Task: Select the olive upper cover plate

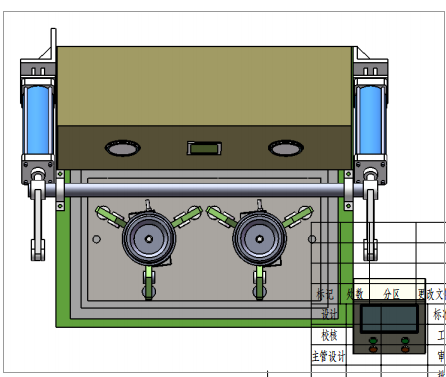Action: [204, 86]
